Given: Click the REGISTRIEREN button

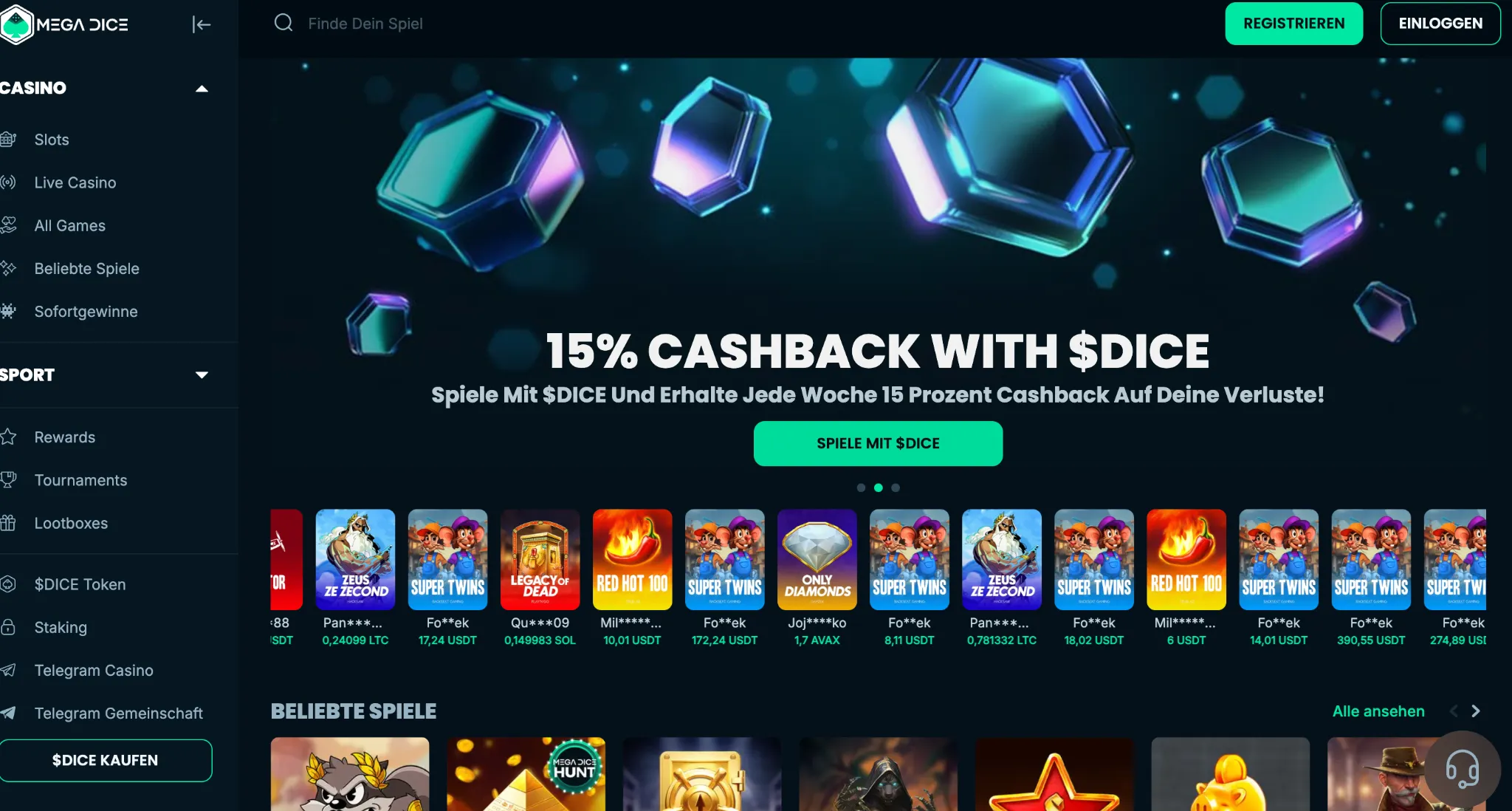Looking at the screenshot, I should pyautogui.click(x=1294, y=24).
